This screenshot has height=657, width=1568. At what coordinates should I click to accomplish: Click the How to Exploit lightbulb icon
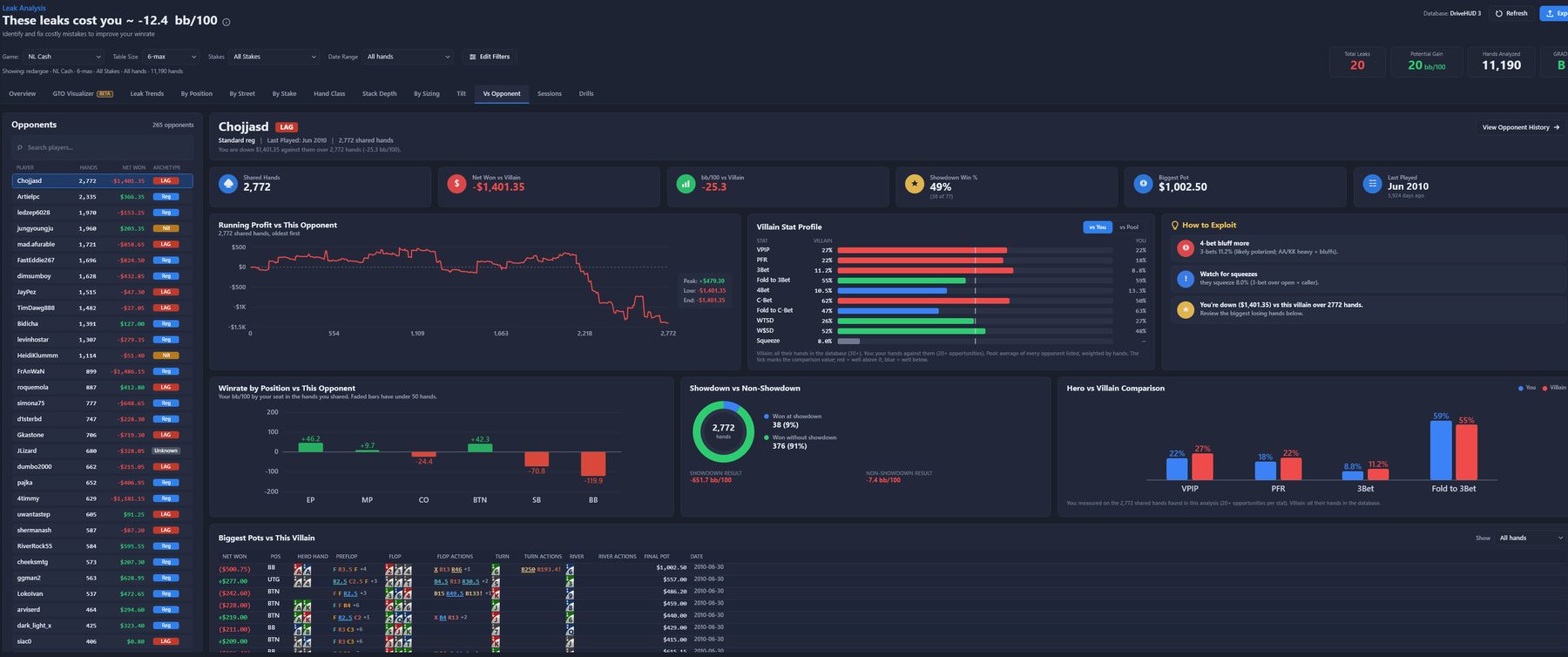pos(1175,226)
